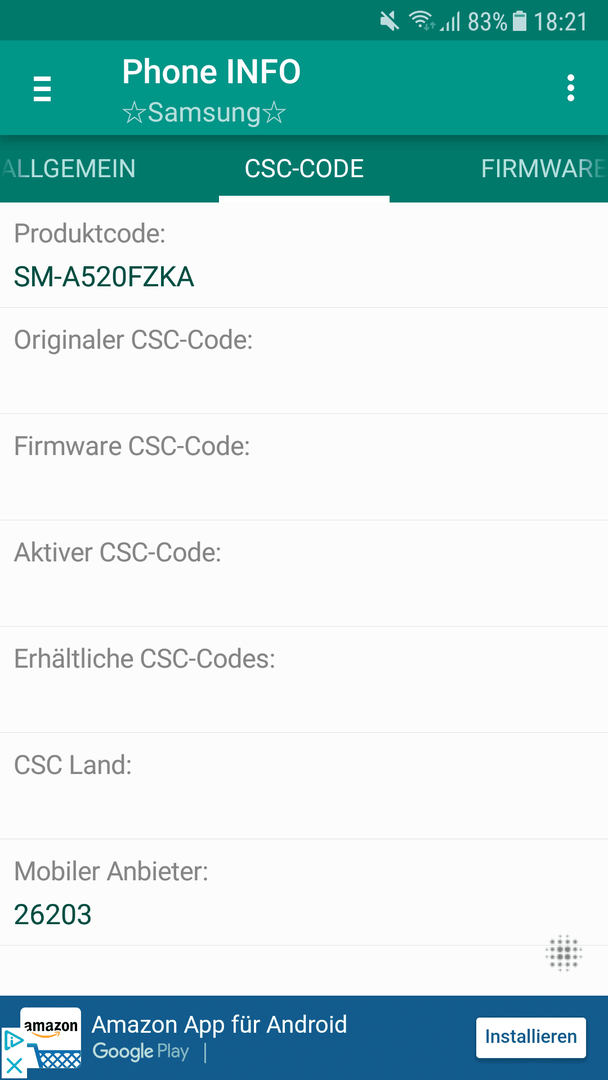Image resolution: width=608 pixels, height=1080 pixels.
Task: Tap the AdChoices triangle icon
Action: 12,1039
